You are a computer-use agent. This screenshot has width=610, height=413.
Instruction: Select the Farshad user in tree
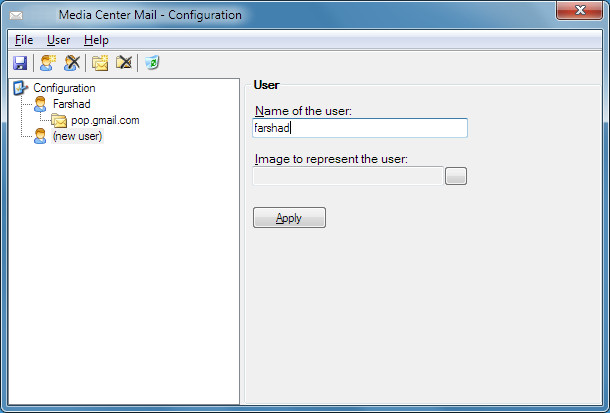72,104
